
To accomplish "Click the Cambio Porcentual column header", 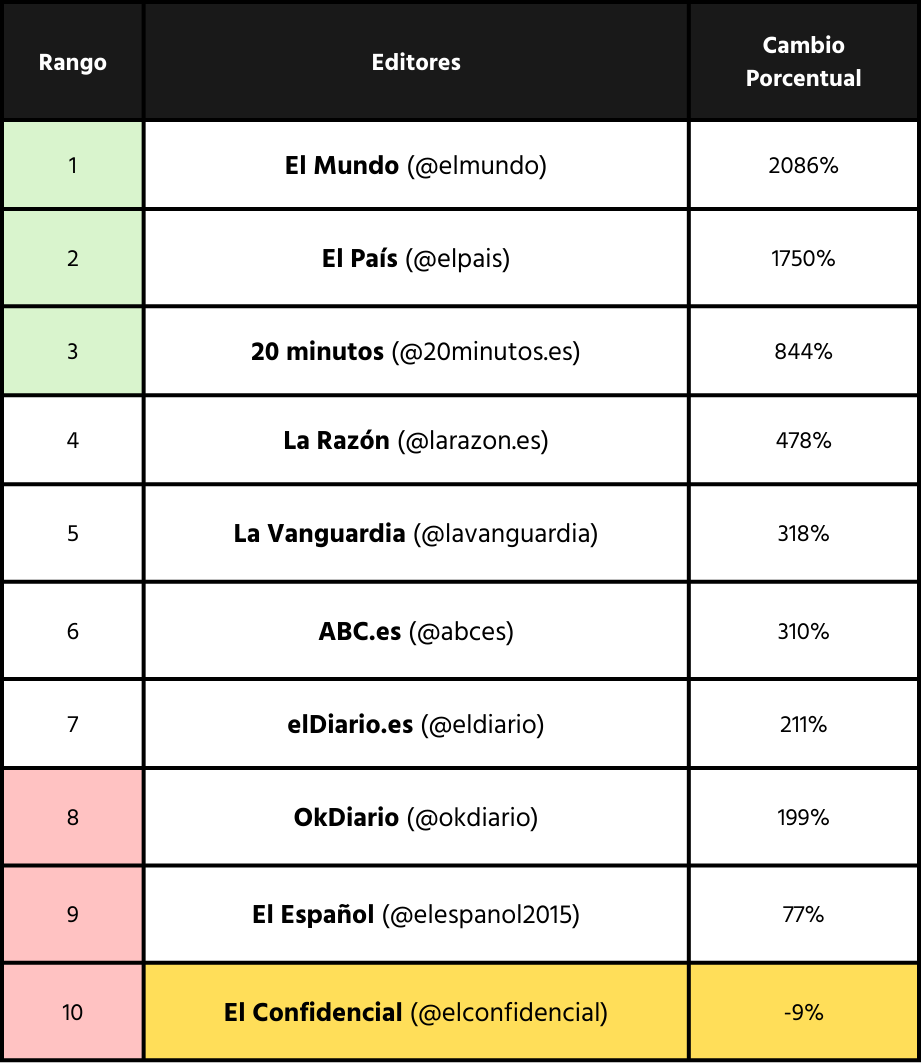I will pos(803,62).
